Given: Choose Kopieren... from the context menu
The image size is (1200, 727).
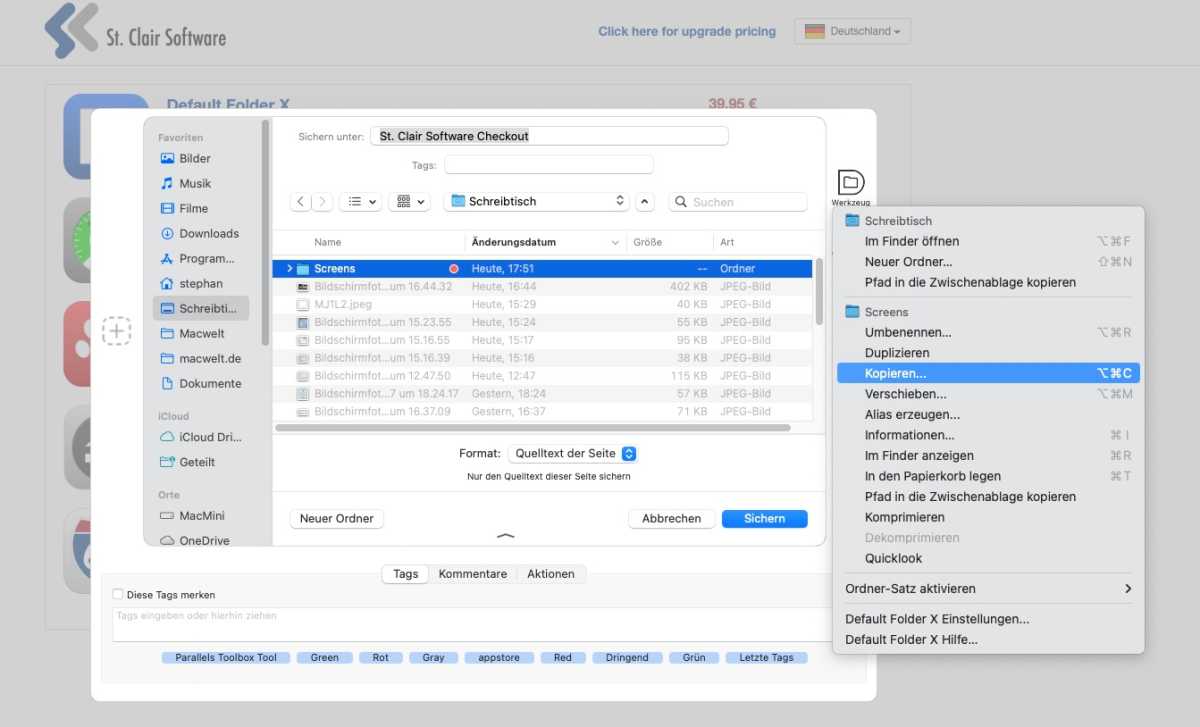Looking at the screenshot, I should pyautogui.click(x=988, y=373).
